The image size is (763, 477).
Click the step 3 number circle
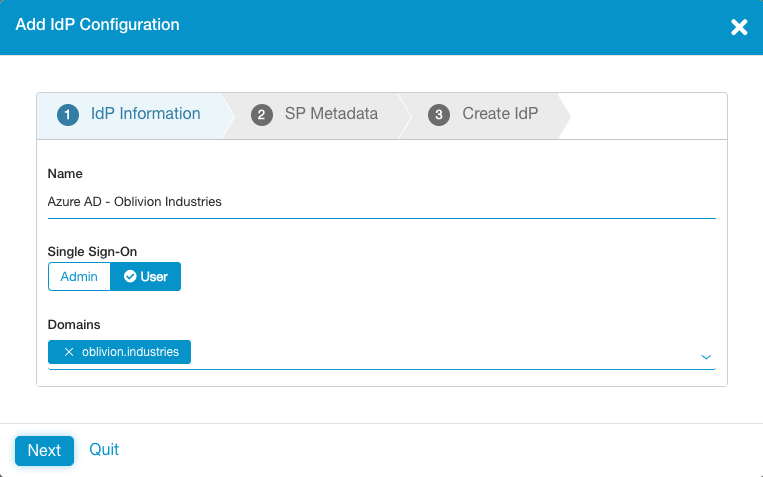(x=439, y=115)
